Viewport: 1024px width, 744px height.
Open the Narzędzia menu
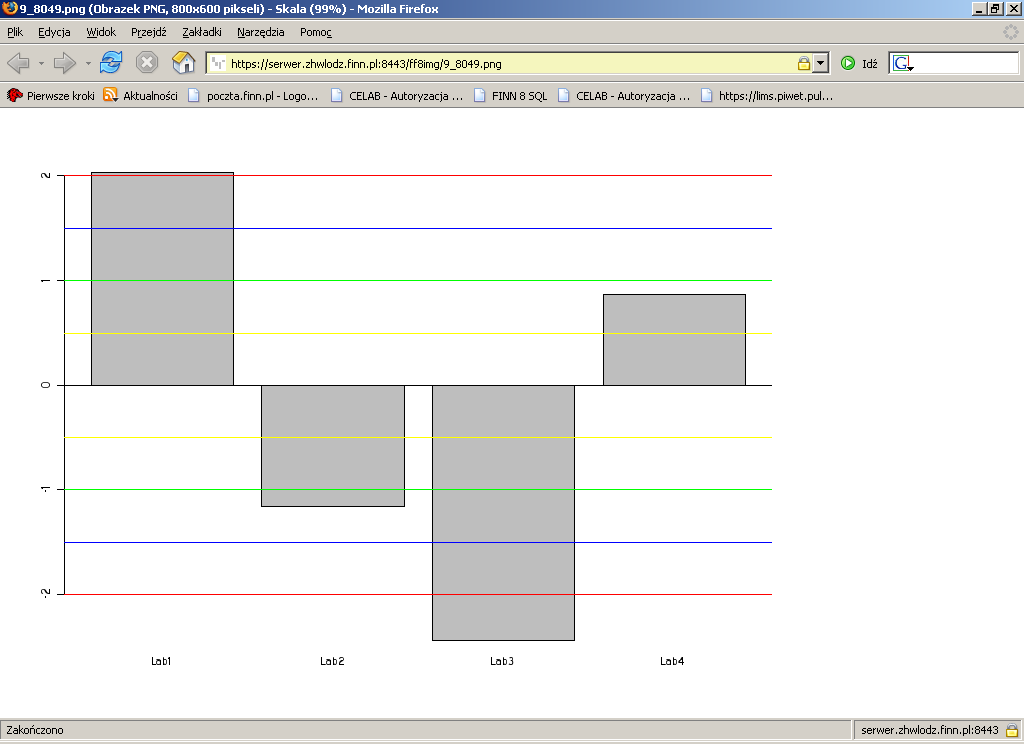point(261,32)
